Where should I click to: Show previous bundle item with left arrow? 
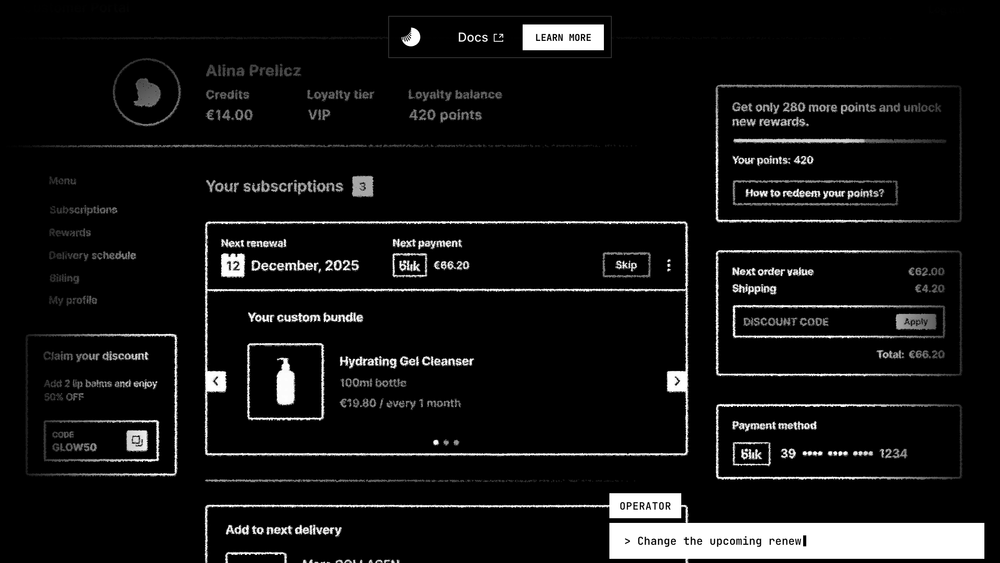tap(216, 381)
